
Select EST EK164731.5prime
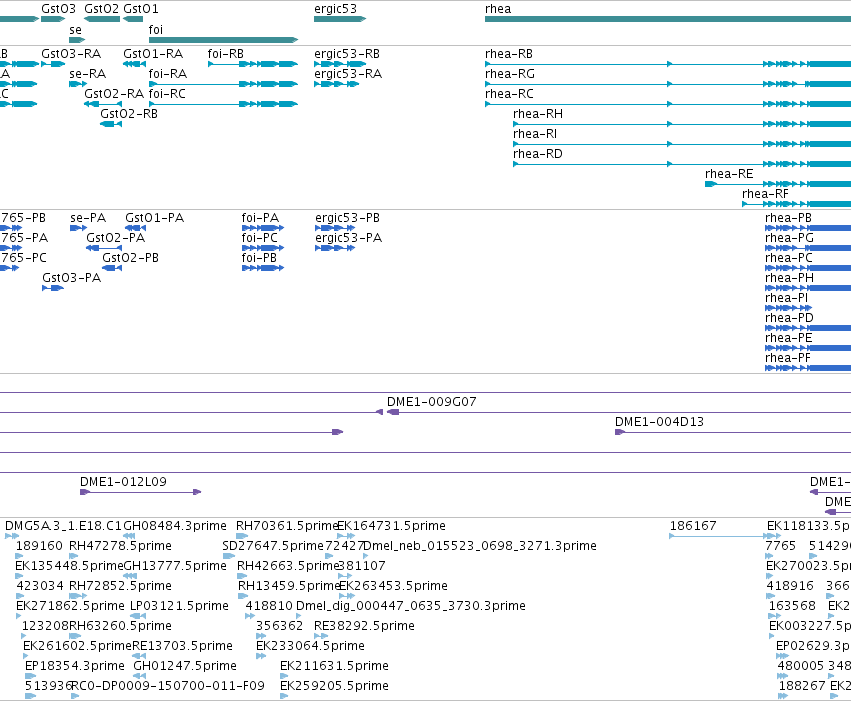pos(391,526)
